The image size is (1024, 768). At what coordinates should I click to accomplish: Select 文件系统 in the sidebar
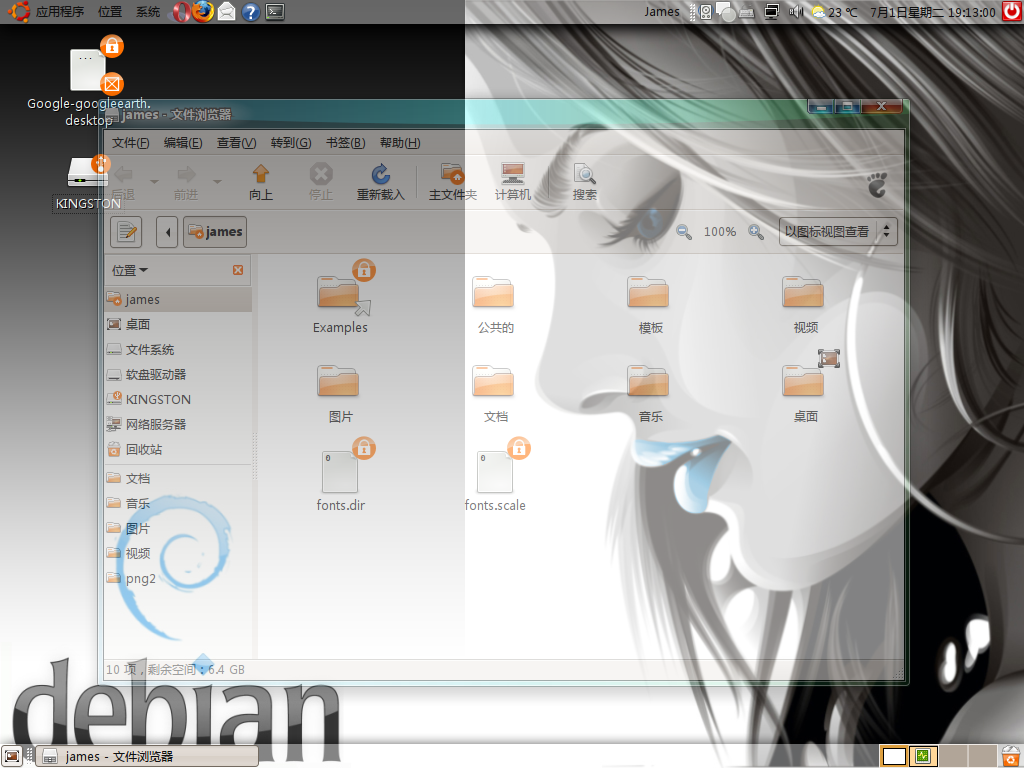coord(178,349)
